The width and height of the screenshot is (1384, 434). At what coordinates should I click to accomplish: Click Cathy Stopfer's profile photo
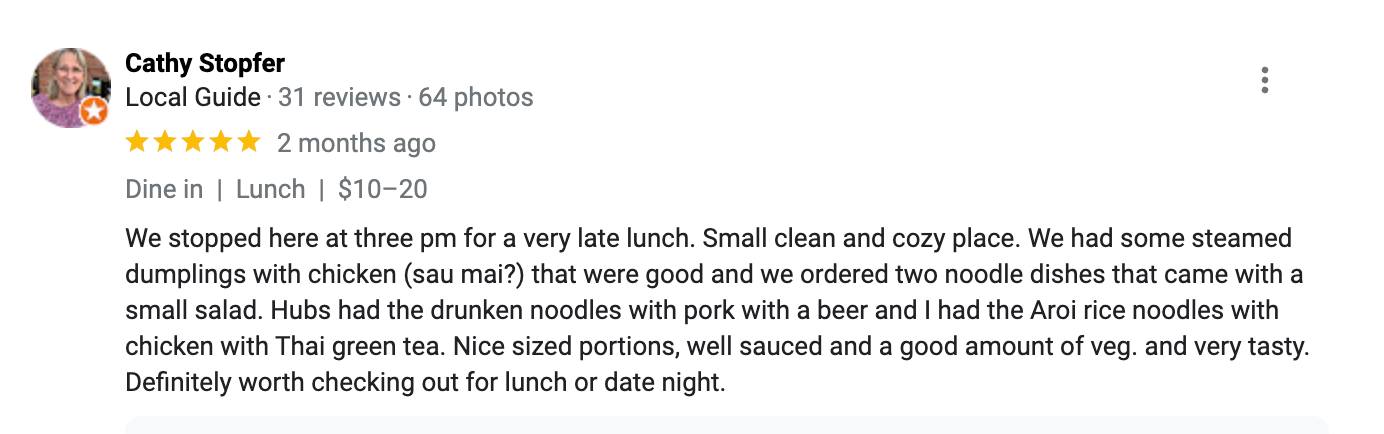(x=68, y=86)
